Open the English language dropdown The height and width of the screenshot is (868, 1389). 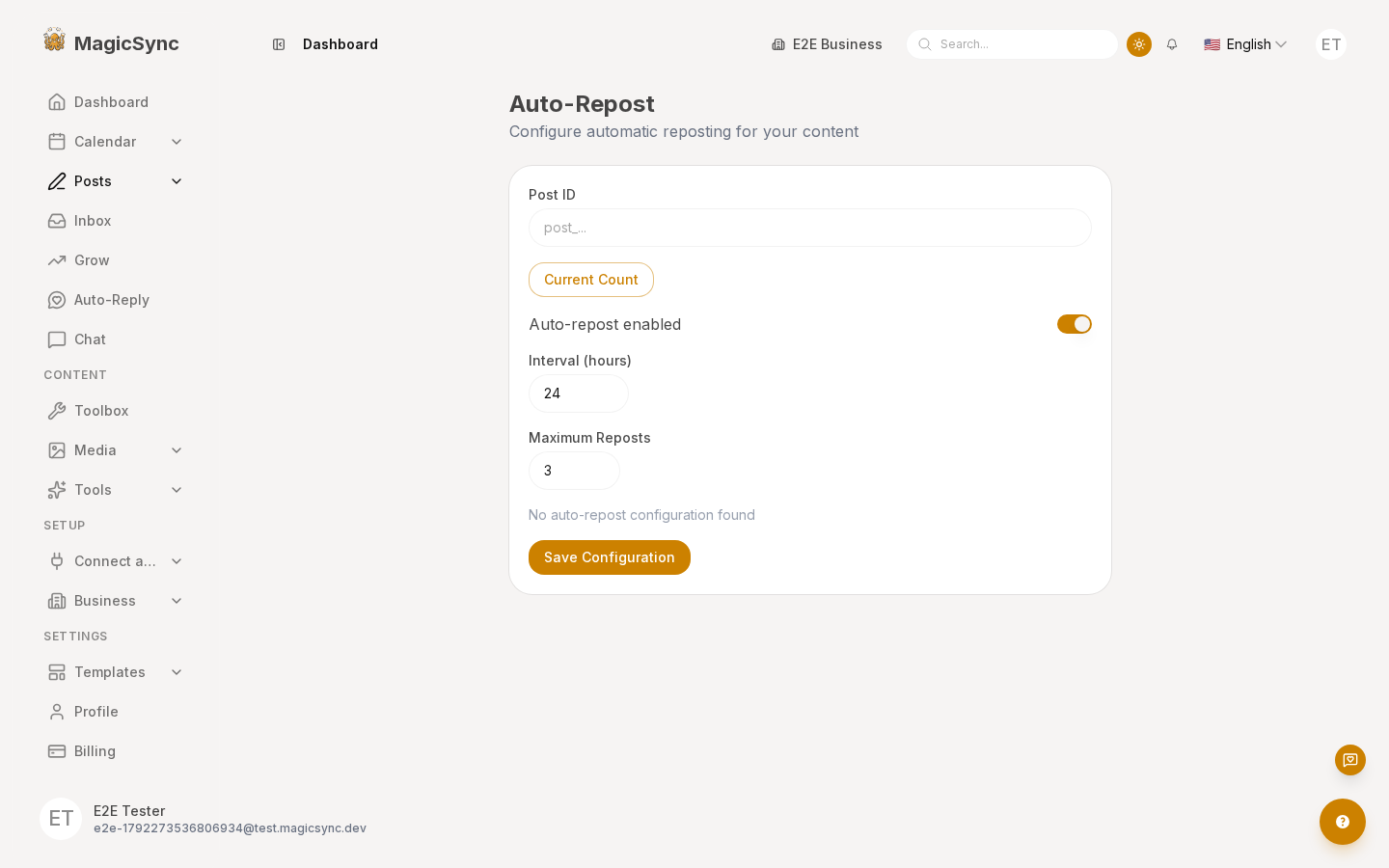[1245, 44]
